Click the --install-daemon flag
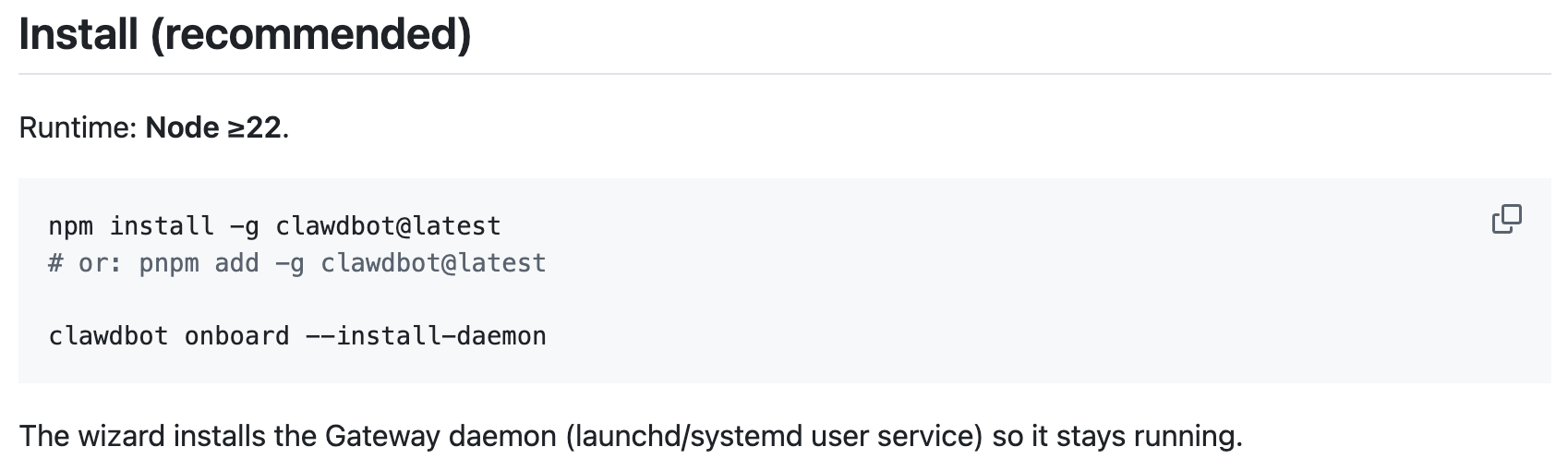Screen dimensions: 1568x471 point(426,335)
